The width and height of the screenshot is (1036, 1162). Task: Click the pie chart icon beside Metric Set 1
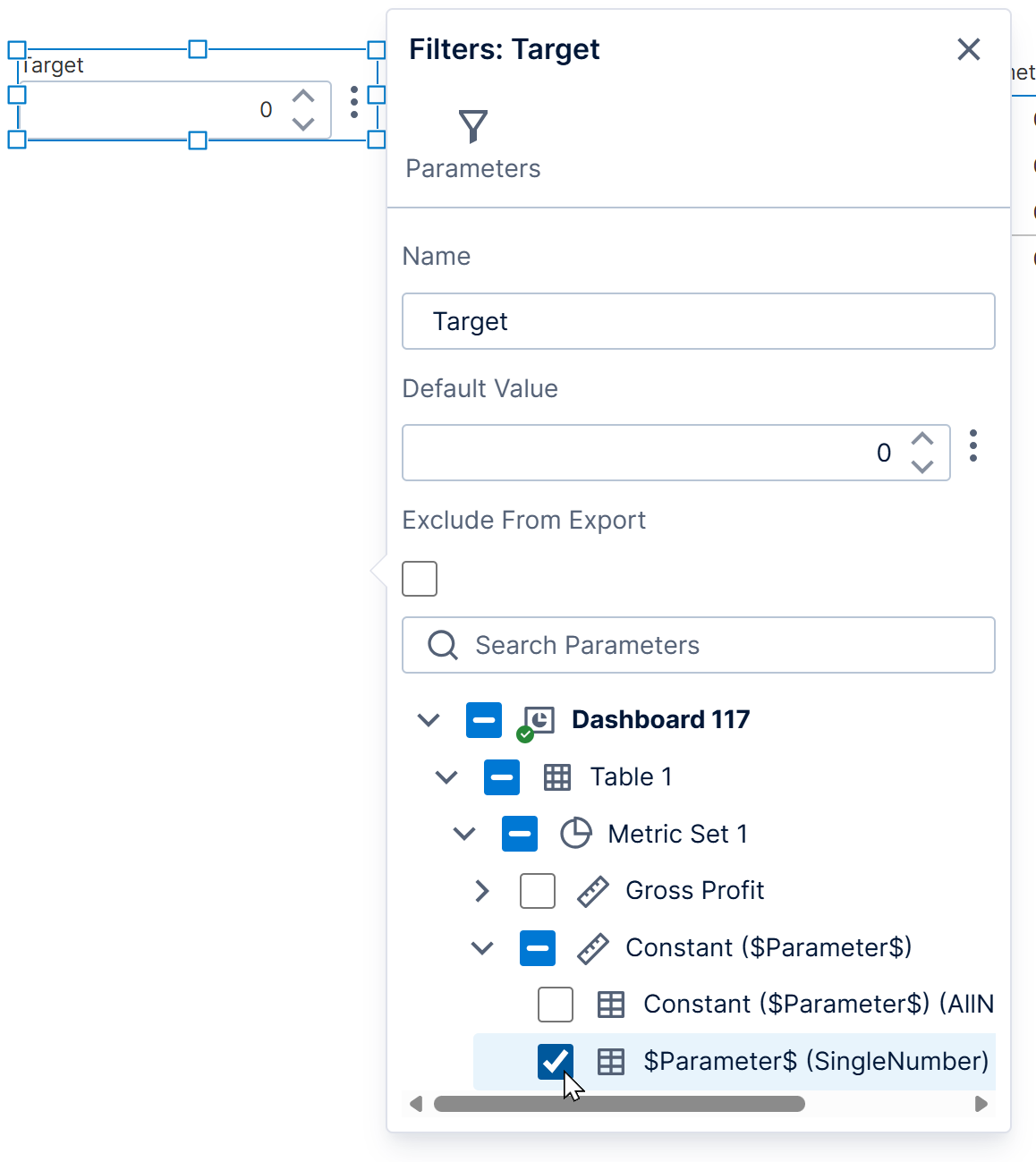(576, 833)
